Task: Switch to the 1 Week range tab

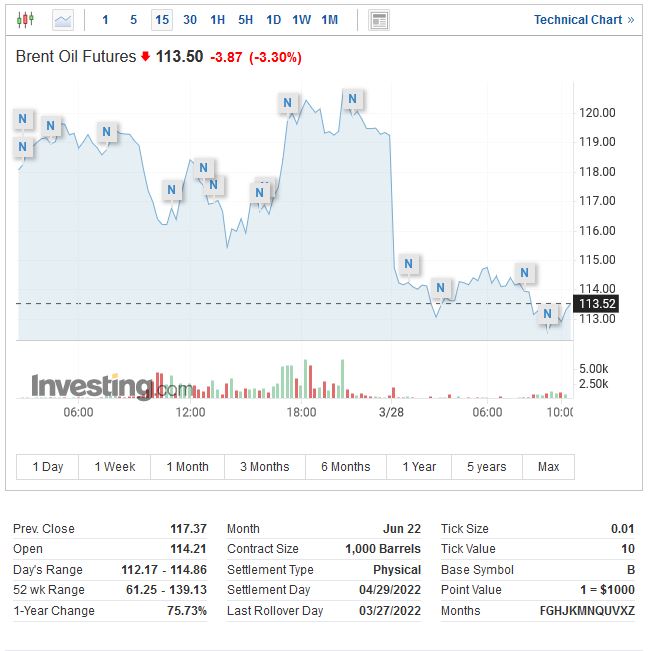Action: click(x=114, y=467)
